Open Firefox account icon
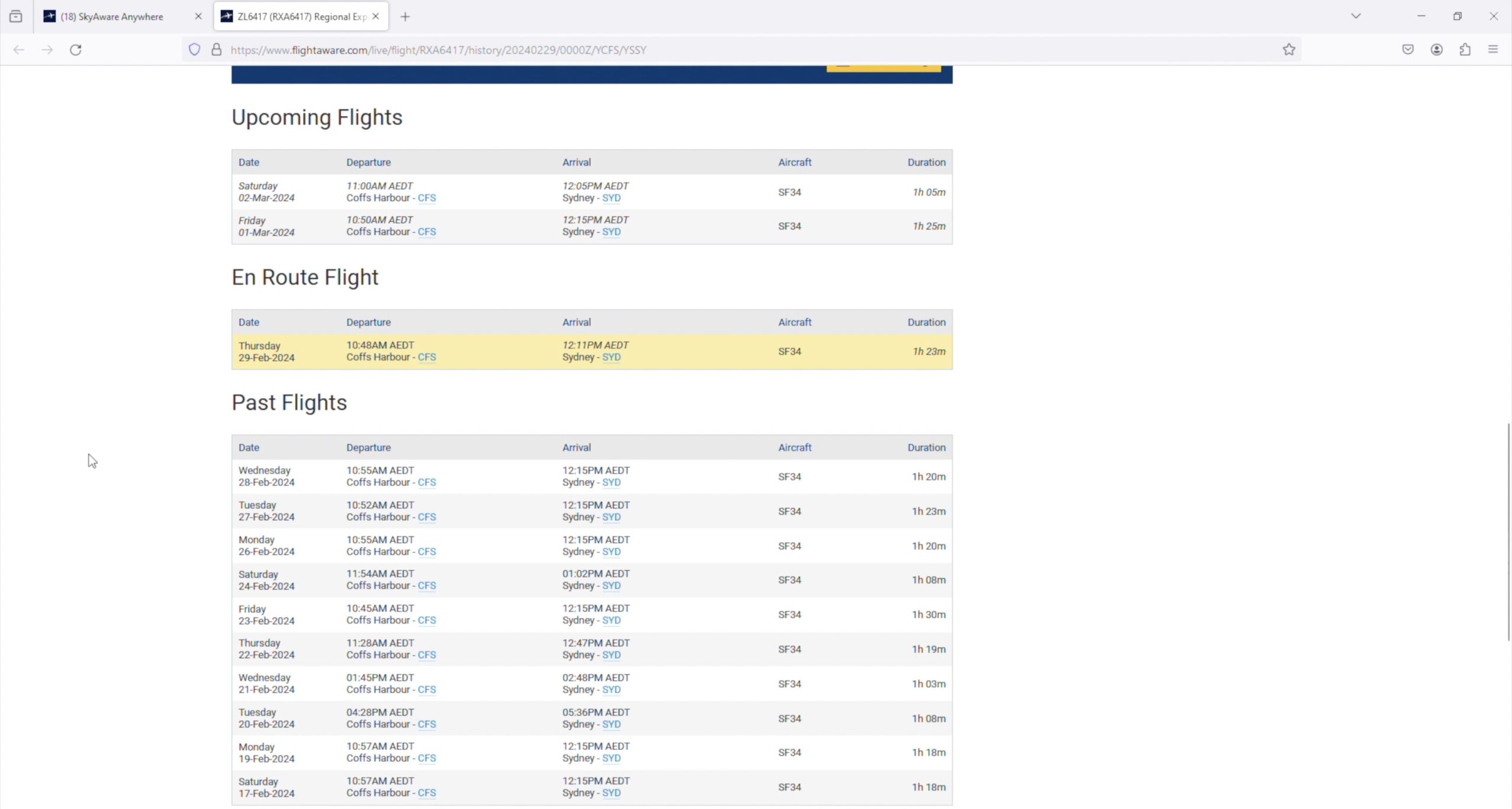 click(1436, 50)
